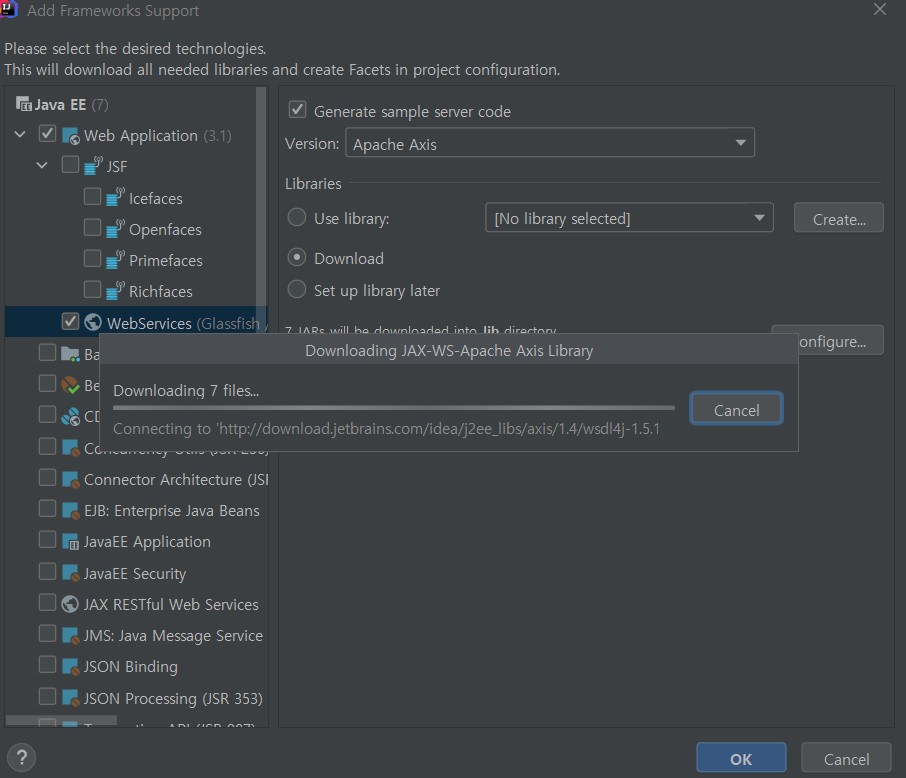906x778 pixels.
Task: Collapse the JSF tree node
Action: [42, 165]
